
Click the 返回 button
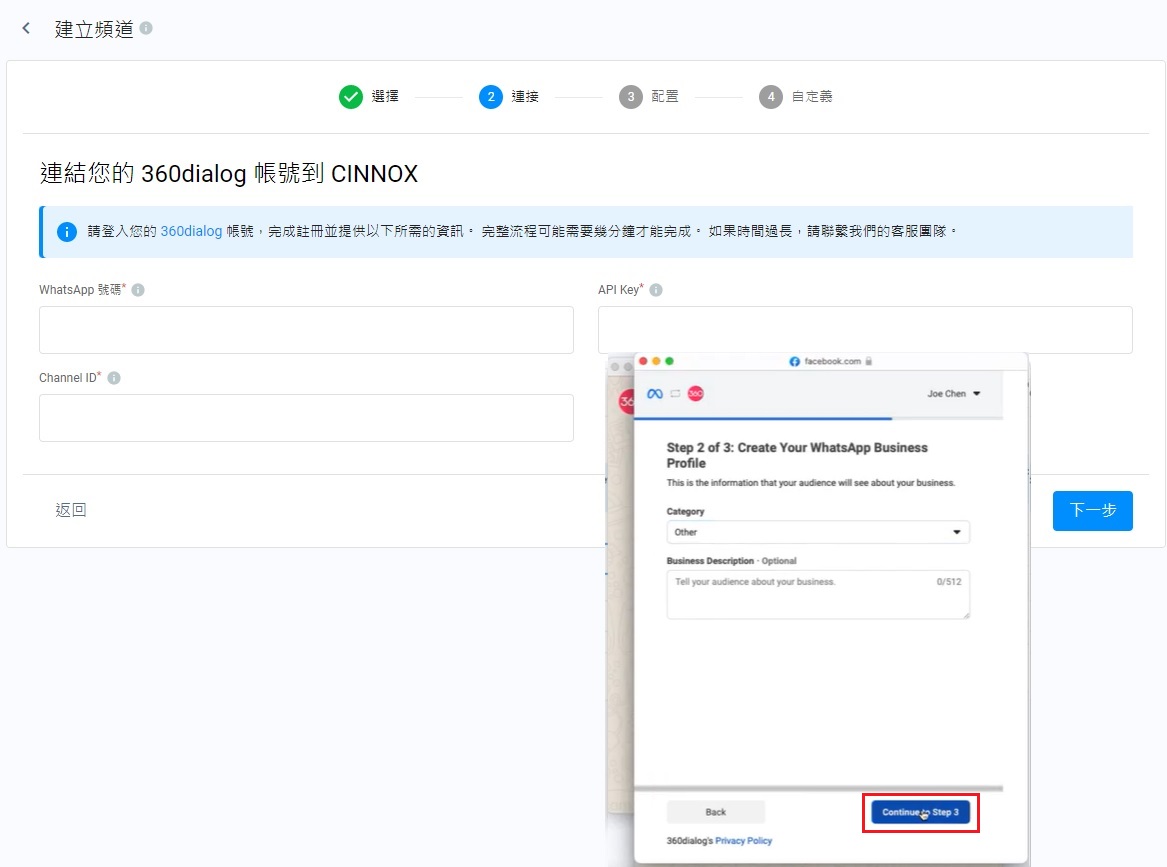coord(71,510)
